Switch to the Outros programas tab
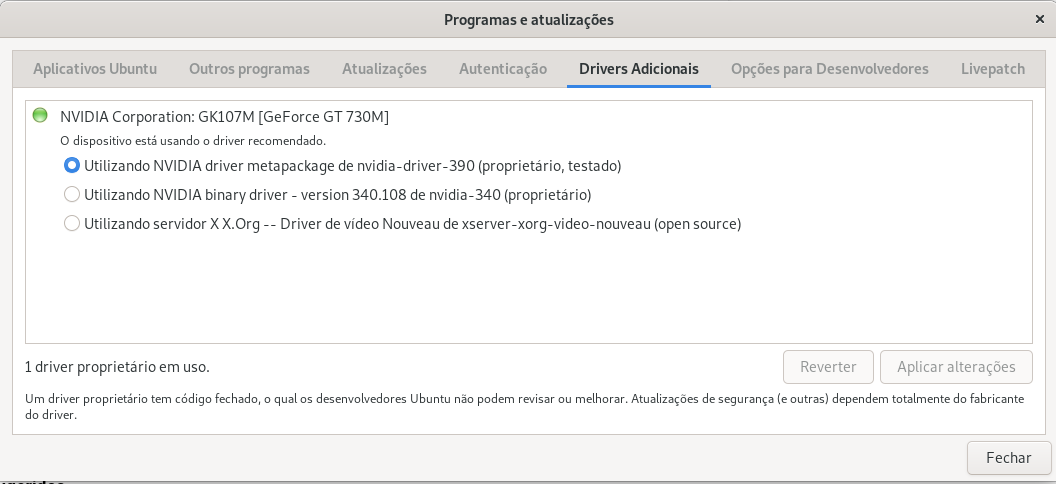Screen dimensions: 1056x484 [x=249, y=69]
